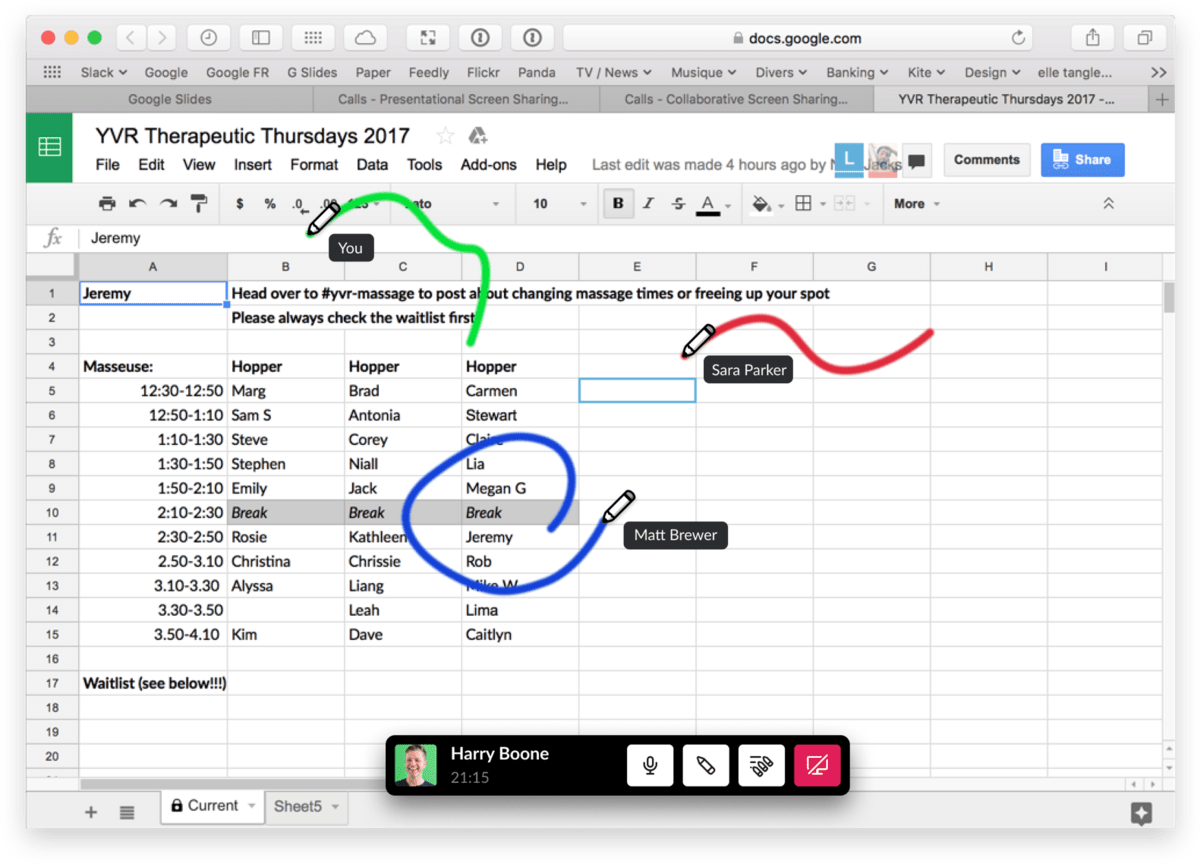Select the paint format tool
Screen dimensions: 1200x864
point(199,204)
